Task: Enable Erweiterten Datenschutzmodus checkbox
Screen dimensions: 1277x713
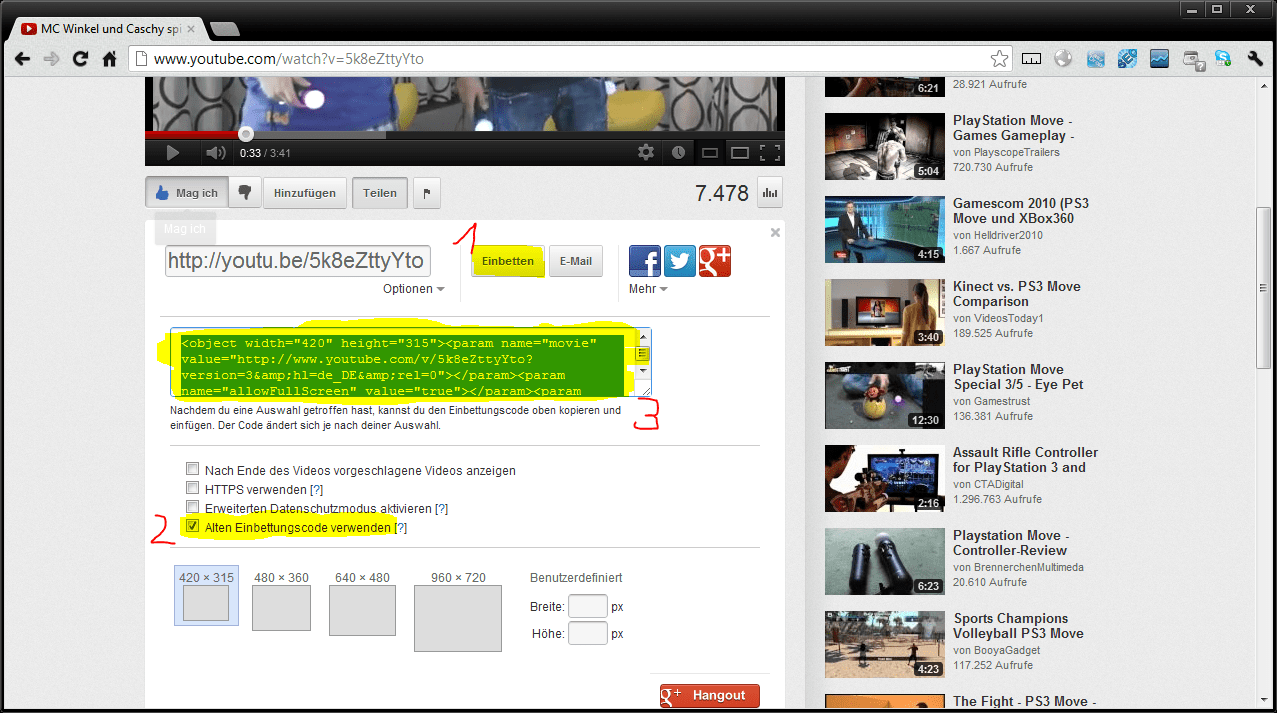Action: point(192,507)
